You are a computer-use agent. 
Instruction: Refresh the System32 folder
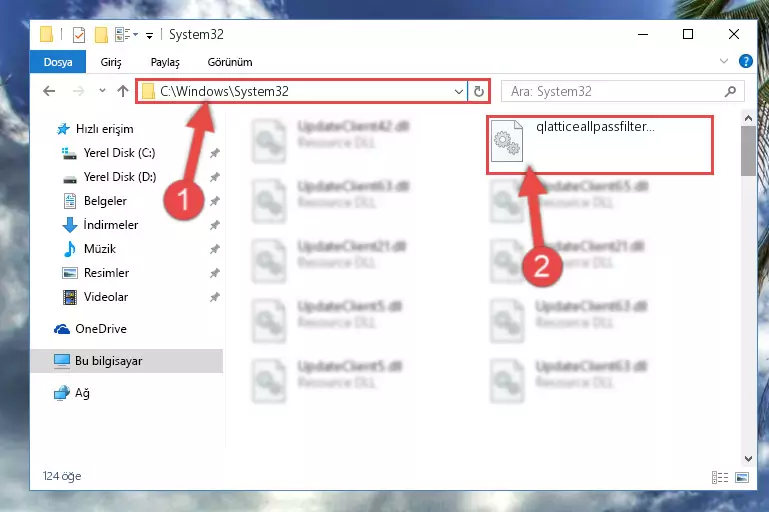tap(479, 91)
